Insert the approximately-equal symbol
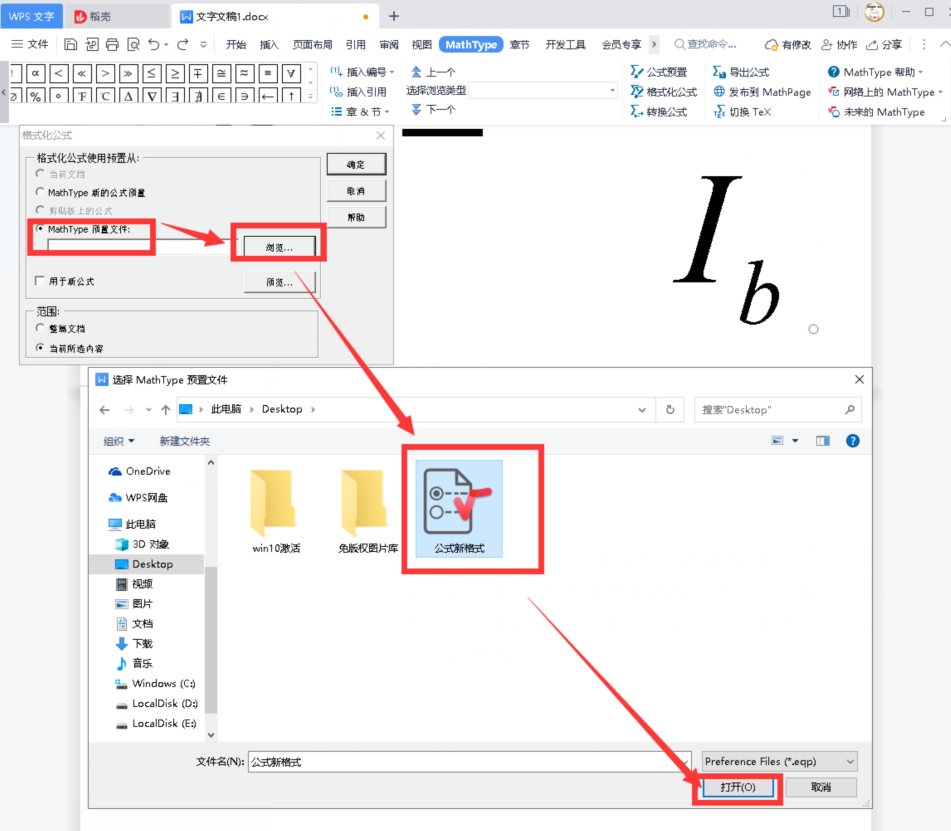951x831 pixels. 244,73
